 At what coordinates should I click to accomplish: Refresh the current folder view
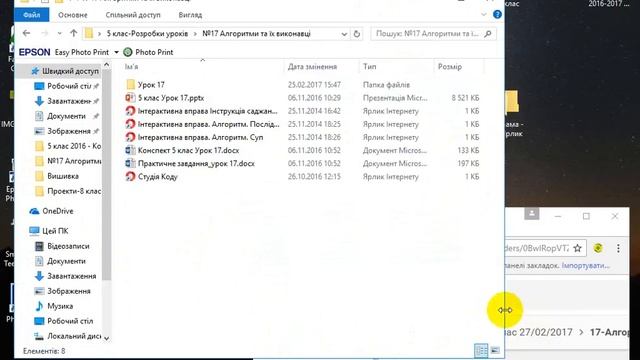[357, 34]
